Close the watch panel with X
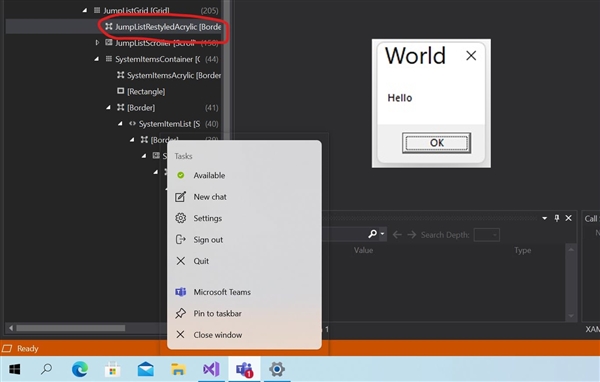 tap(569, 218)
